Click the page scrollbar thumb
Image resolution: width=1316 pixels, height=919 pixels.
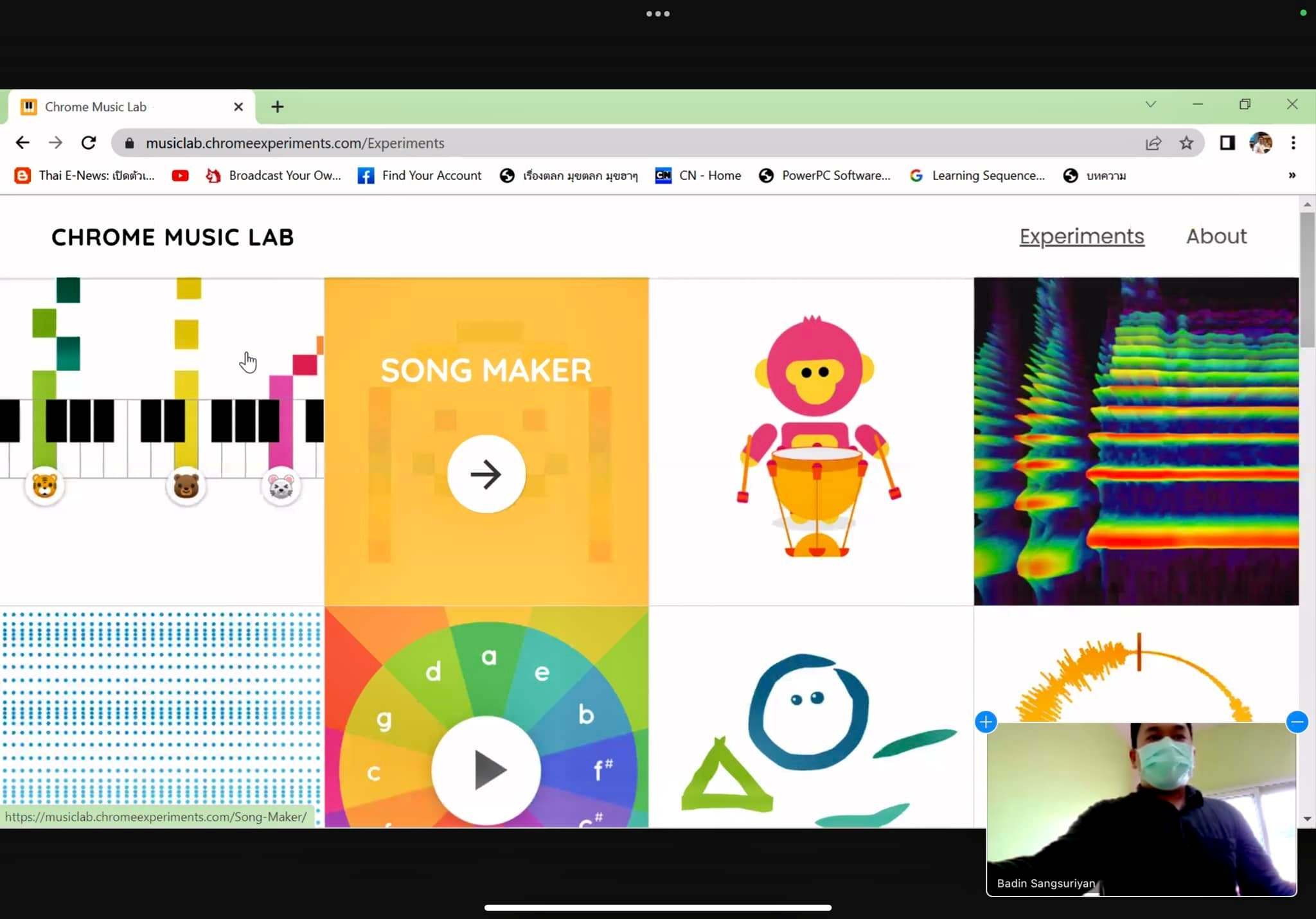[x=1307, y=280]
